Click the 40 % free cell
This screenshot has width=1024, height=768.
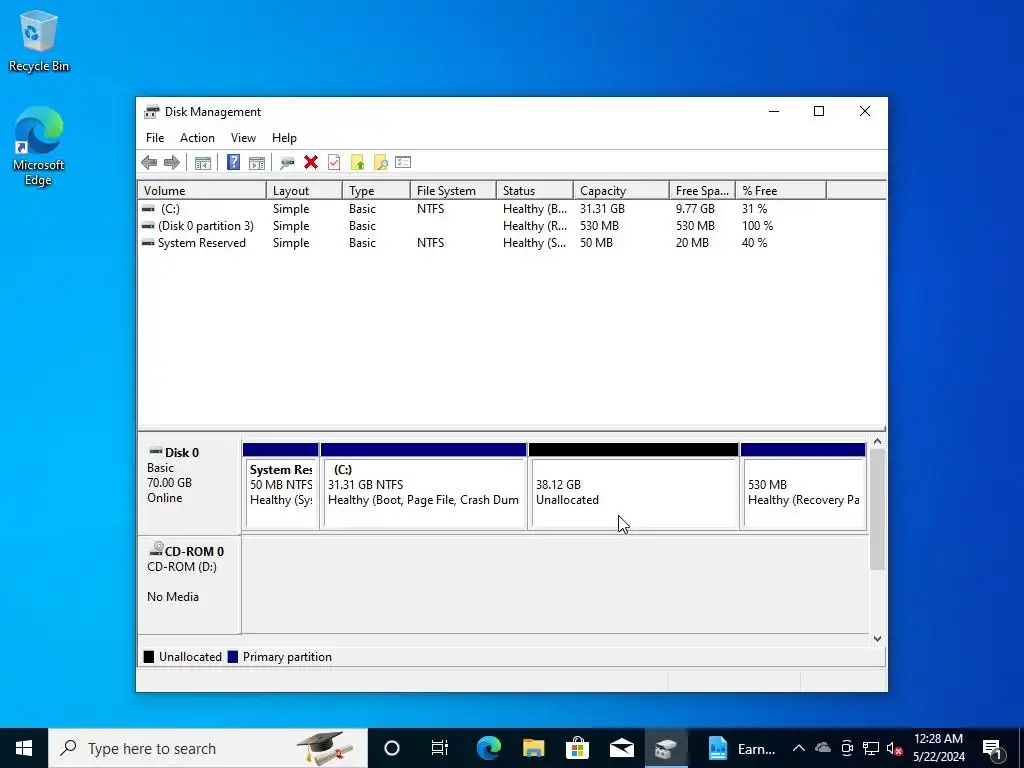[x=754, y=243]
